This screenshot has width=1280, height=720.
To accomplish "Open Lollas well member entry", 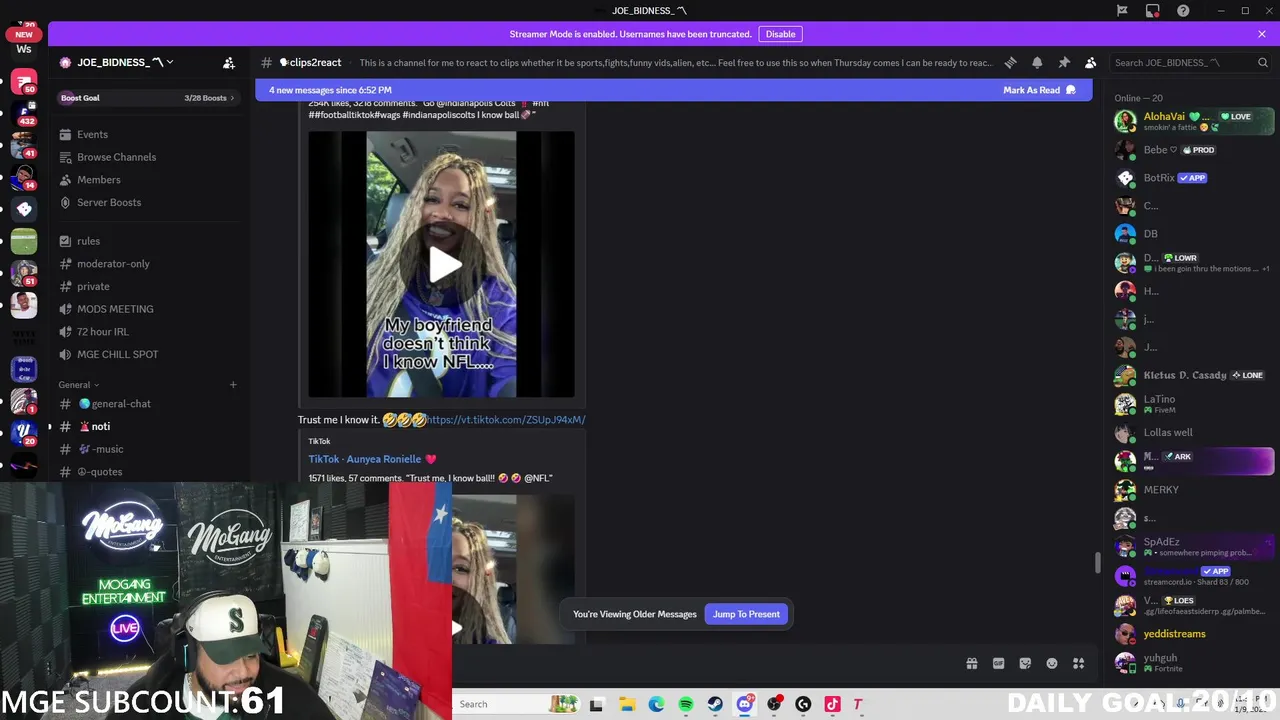I will coord(1193,432).
